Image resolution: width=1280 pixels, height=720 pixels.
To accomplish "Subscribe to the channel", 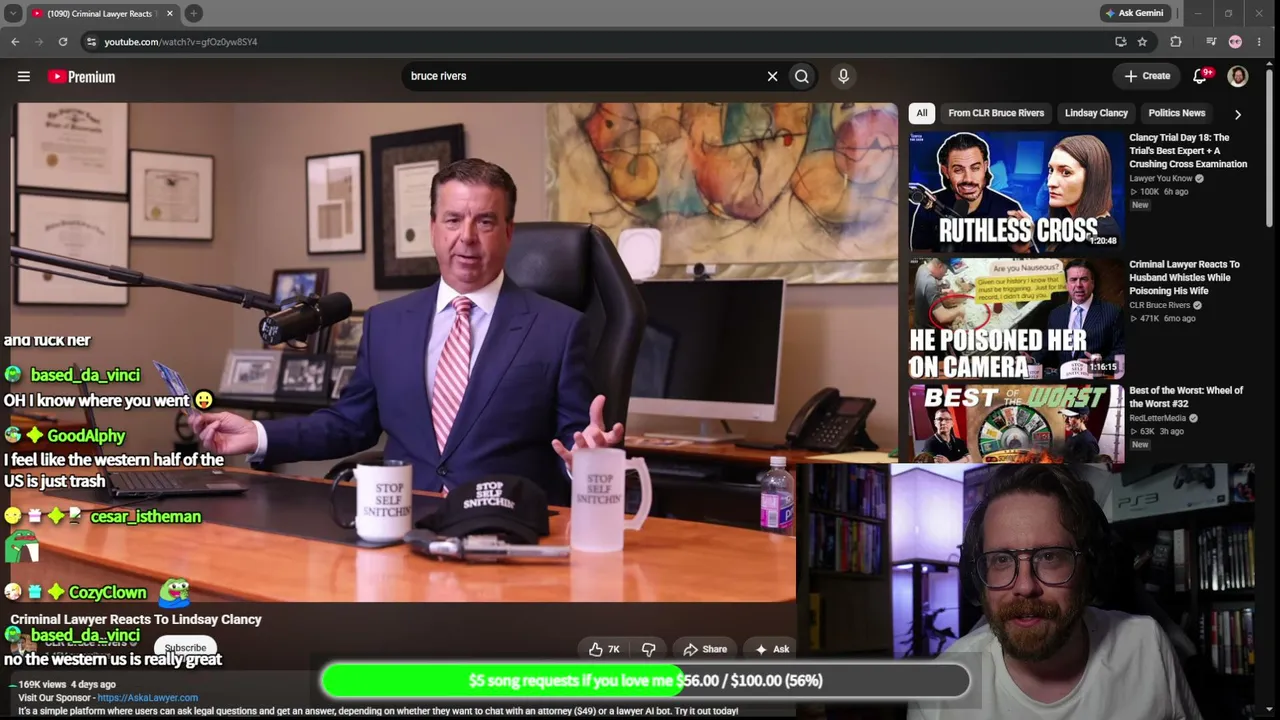I will click(185, 648).
